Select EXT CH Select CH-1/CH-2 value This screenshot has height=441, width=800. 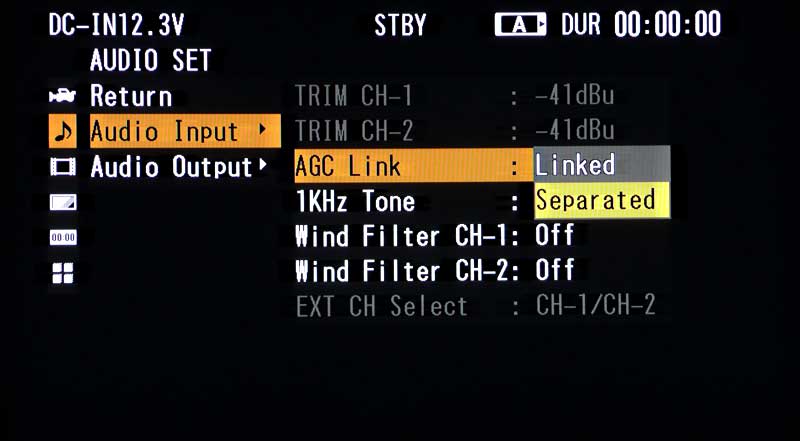click(x=595, y=305)
